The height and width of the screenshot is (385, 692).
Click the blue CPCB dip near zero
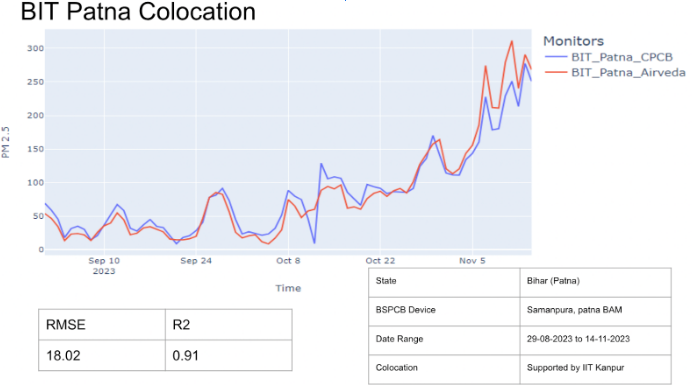point(314,242)
